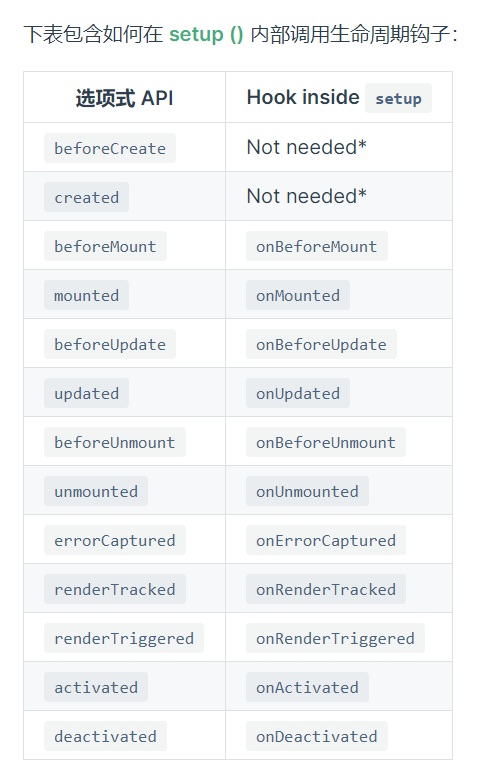The height and width of the screenshot is (778, 486).
Task: Click the onErrorCaptured hook label
Action: 326,540
